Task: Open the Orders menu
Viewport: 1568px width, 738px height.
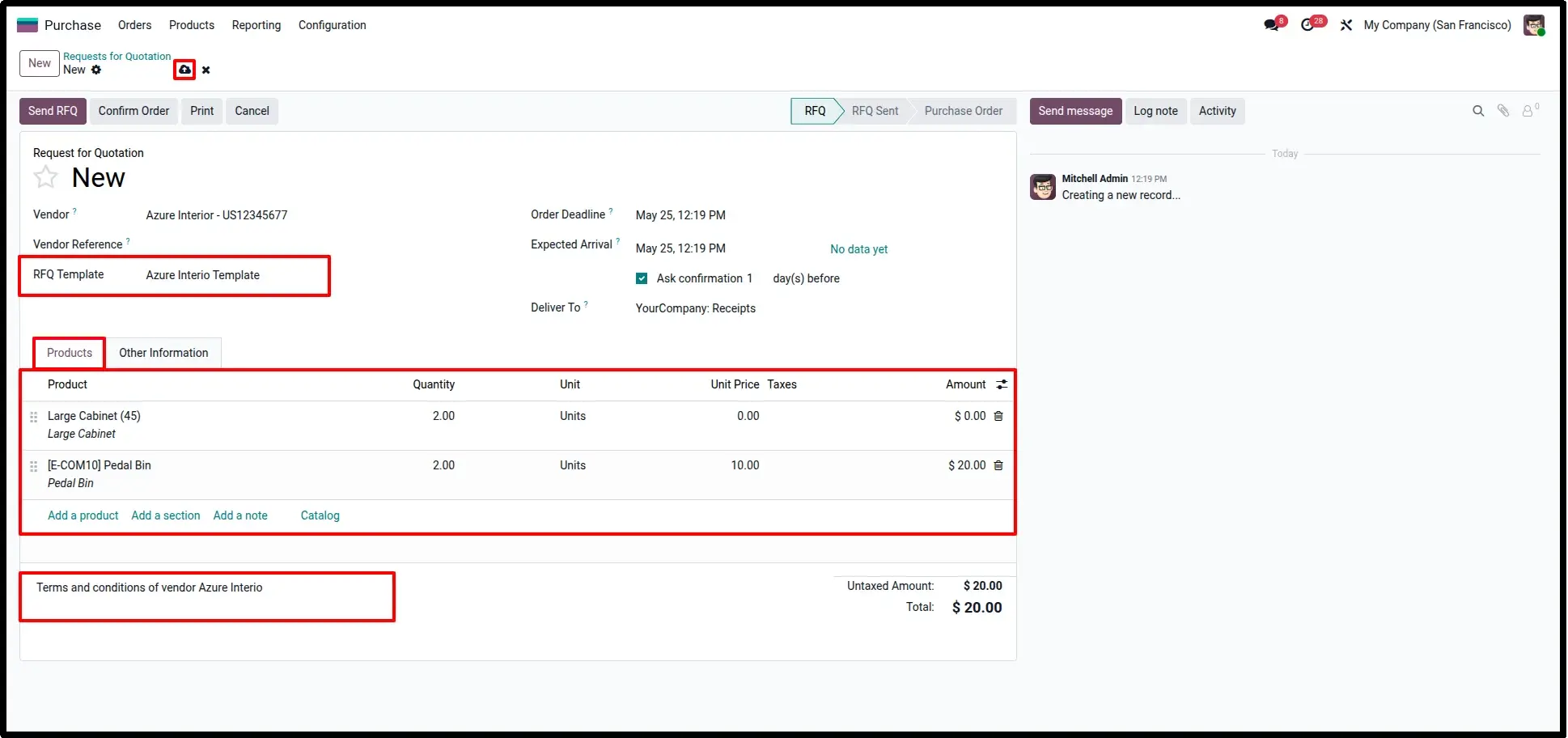Action: click(x=134, y=25)
